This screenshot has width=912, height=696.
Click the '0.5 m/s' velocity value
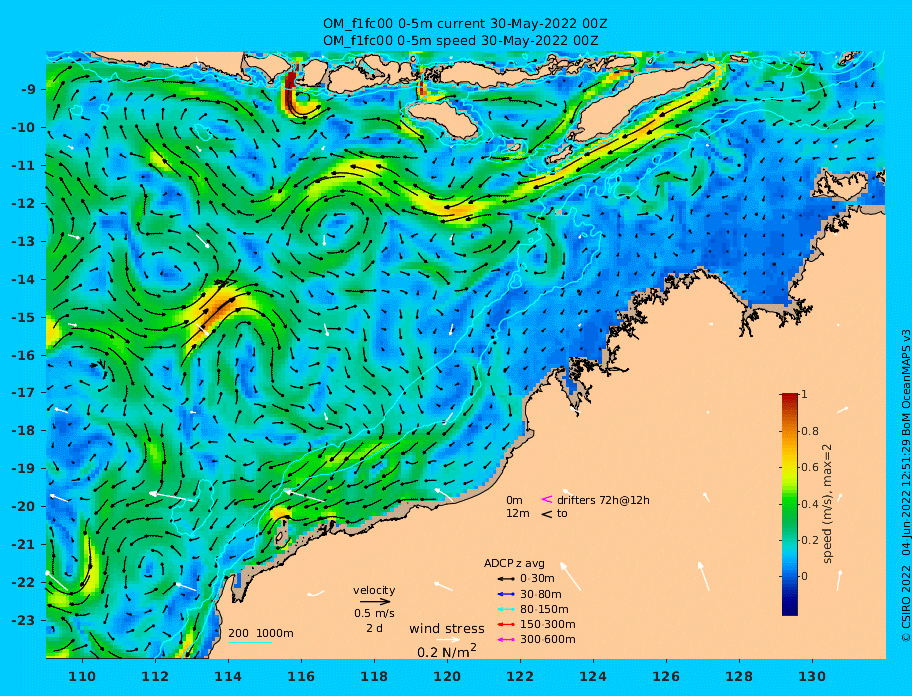coord(374,613)
